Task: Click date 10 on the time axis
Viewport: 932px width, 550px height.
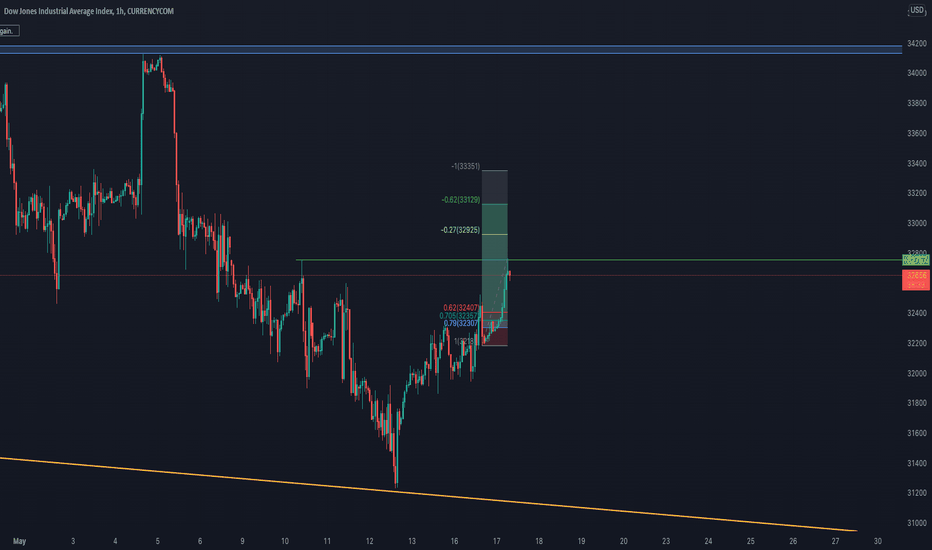Action: (285, 541)
